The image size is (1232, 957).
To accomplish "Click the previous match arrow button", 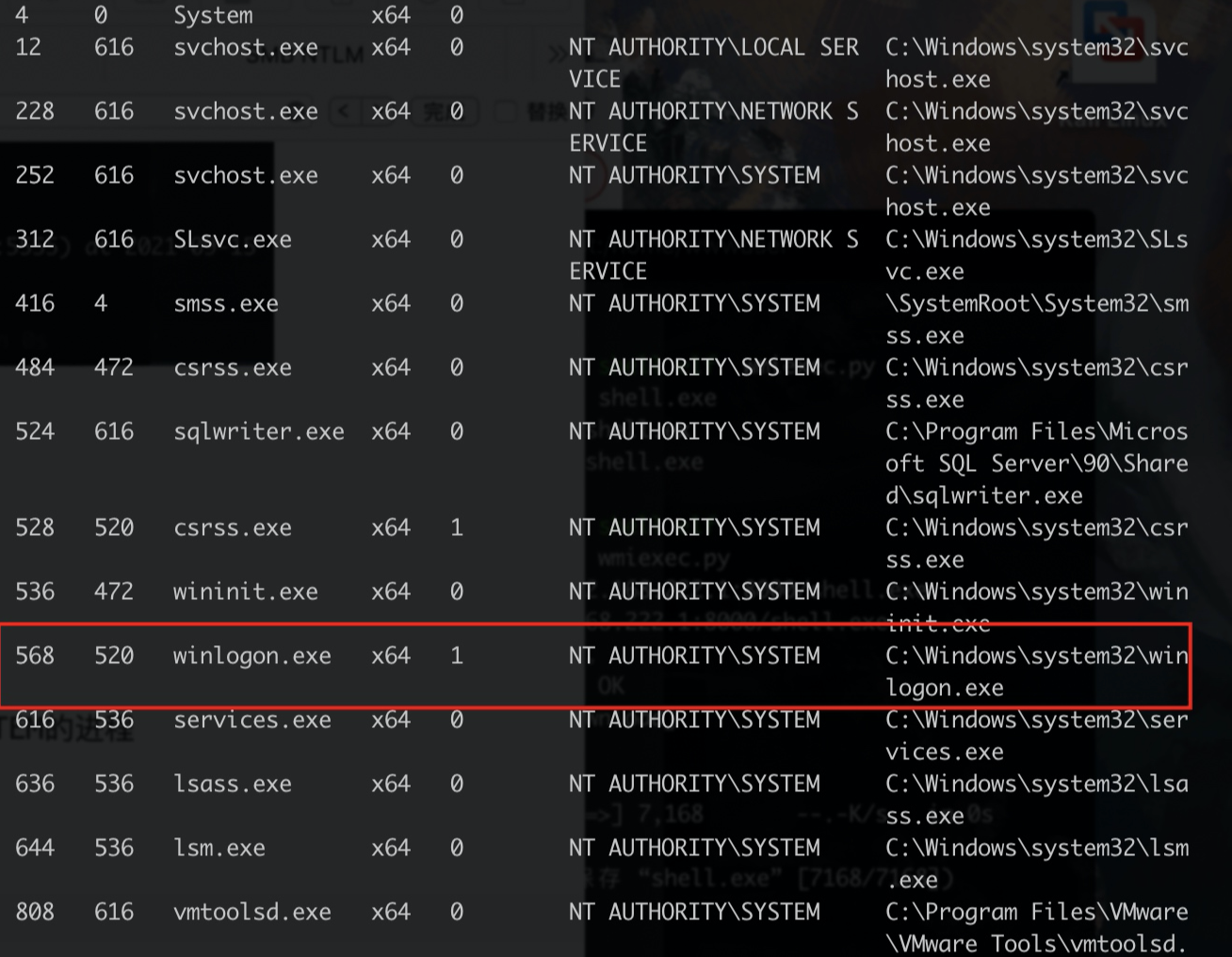I will point(344,112).
